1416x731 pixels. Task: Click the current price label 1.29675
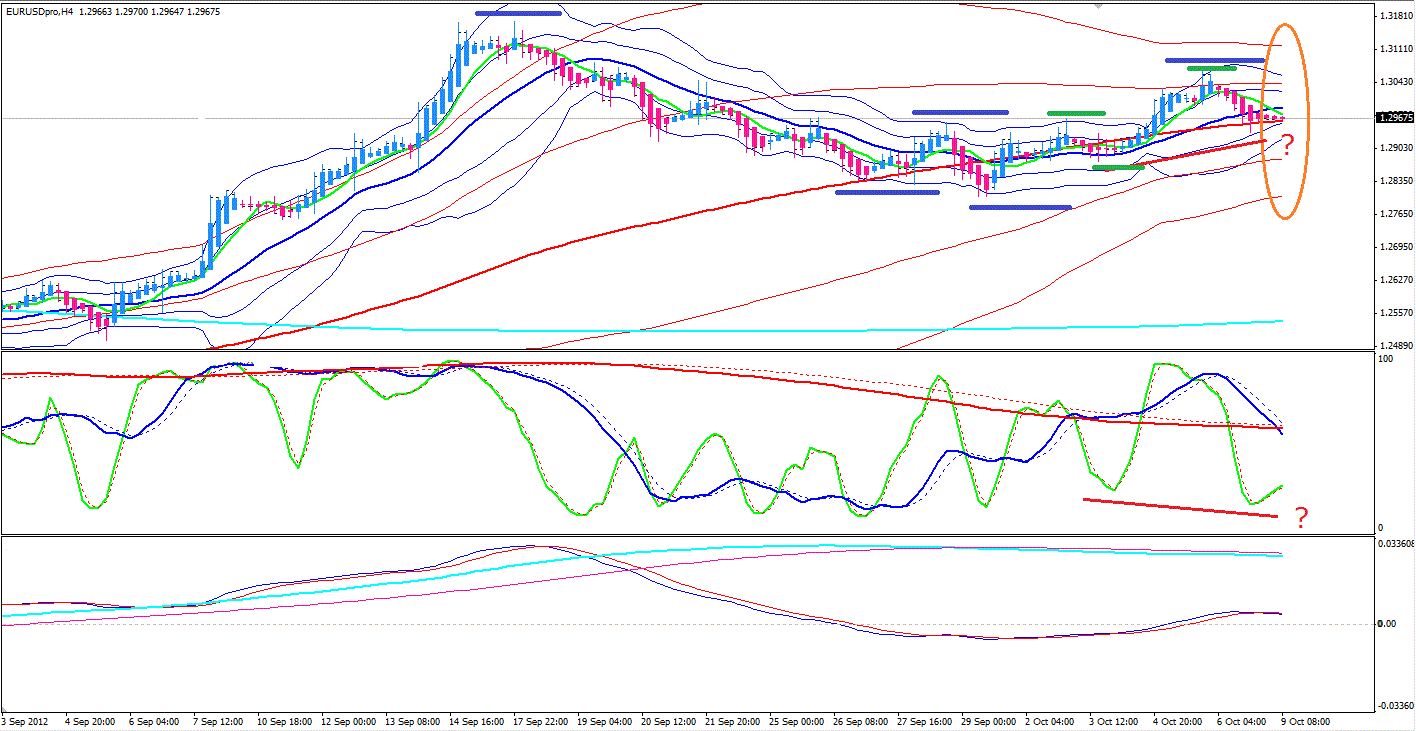(x=1394, y=118)
